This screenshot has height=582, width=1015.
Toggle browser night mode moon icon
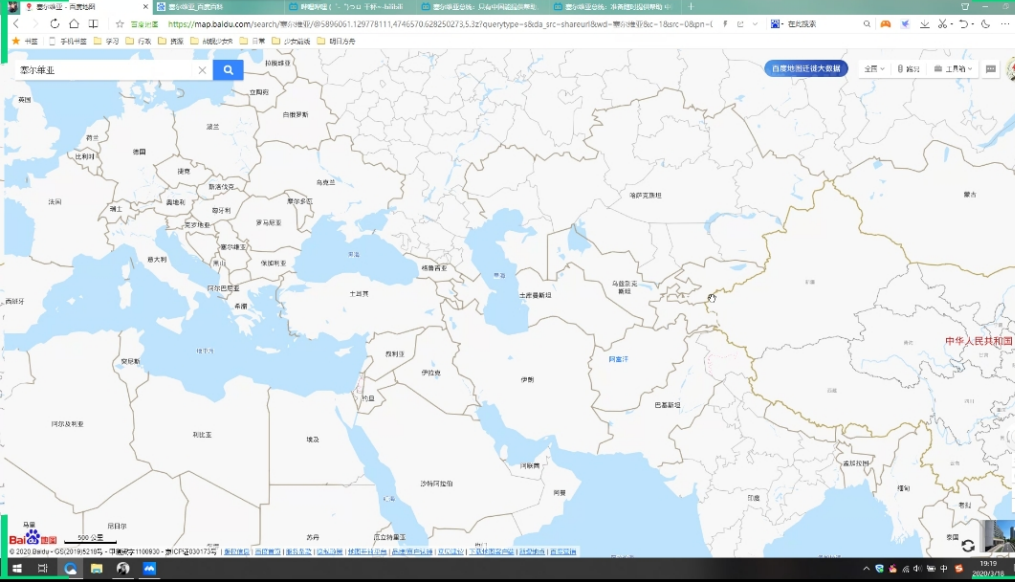[986, 23]
